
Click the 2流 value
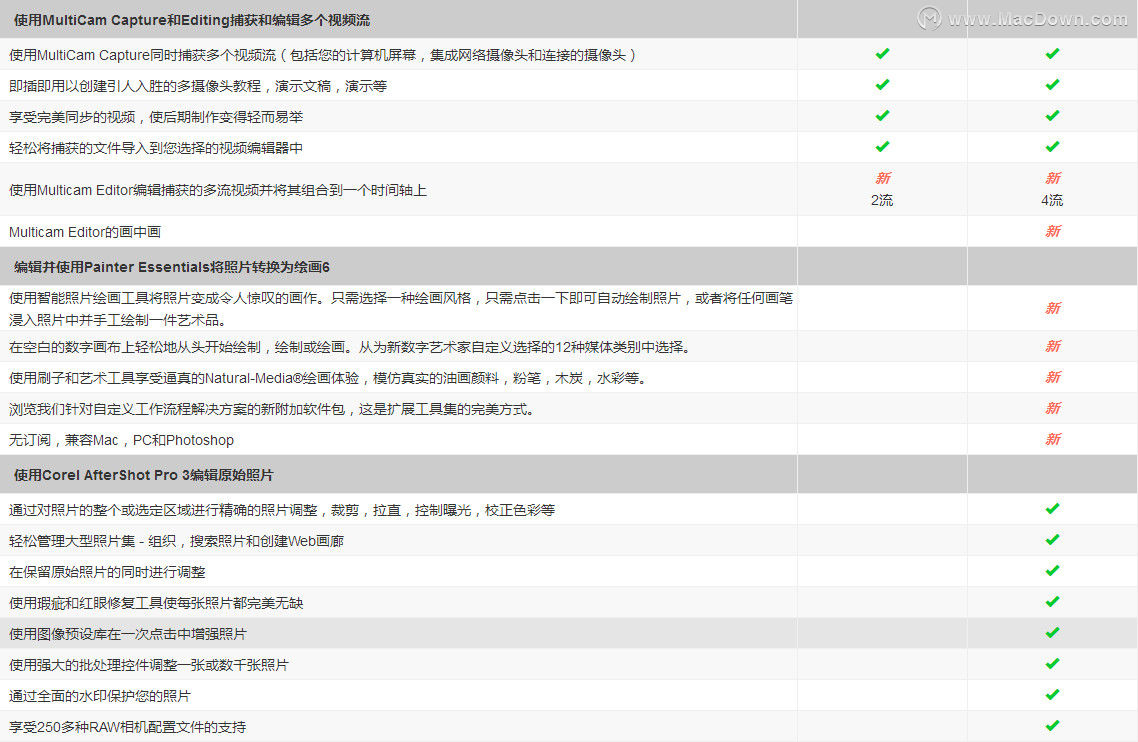[x=882, y=200]
